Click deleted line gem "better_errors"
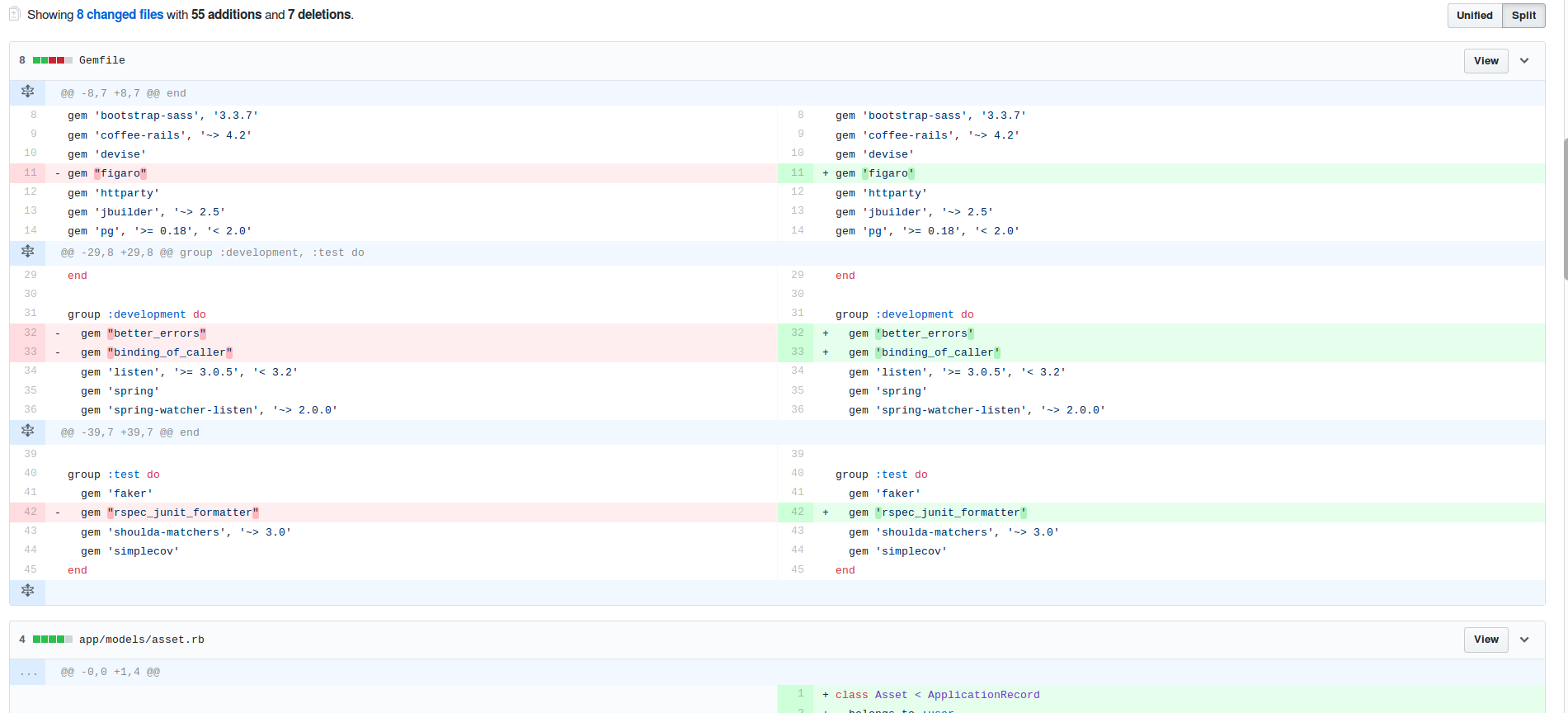 411,333
